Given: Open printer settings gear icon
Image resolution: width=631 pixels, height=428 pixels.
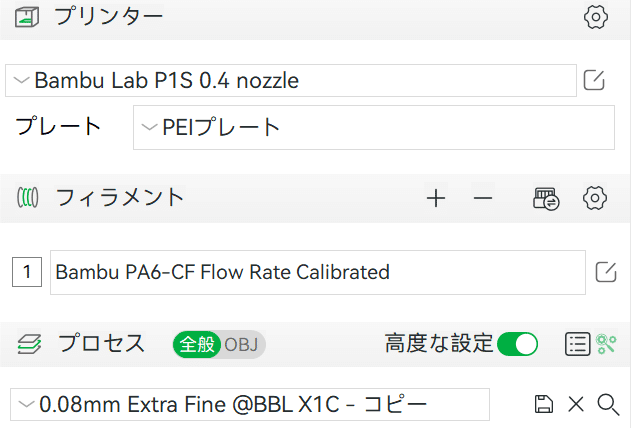Looking at the screenshot, I should pyautogui.click(x=596, y=17).
